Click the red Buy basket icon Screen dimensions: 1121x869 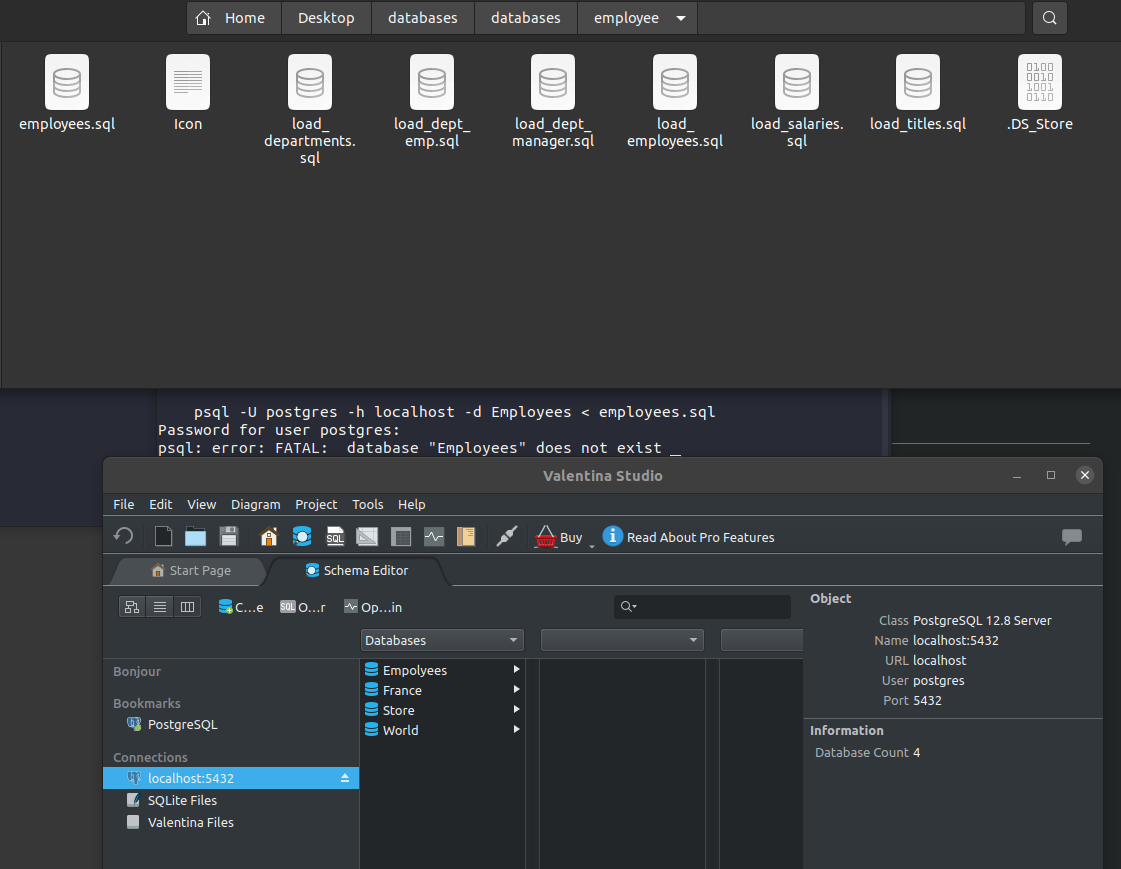(545, 537)
